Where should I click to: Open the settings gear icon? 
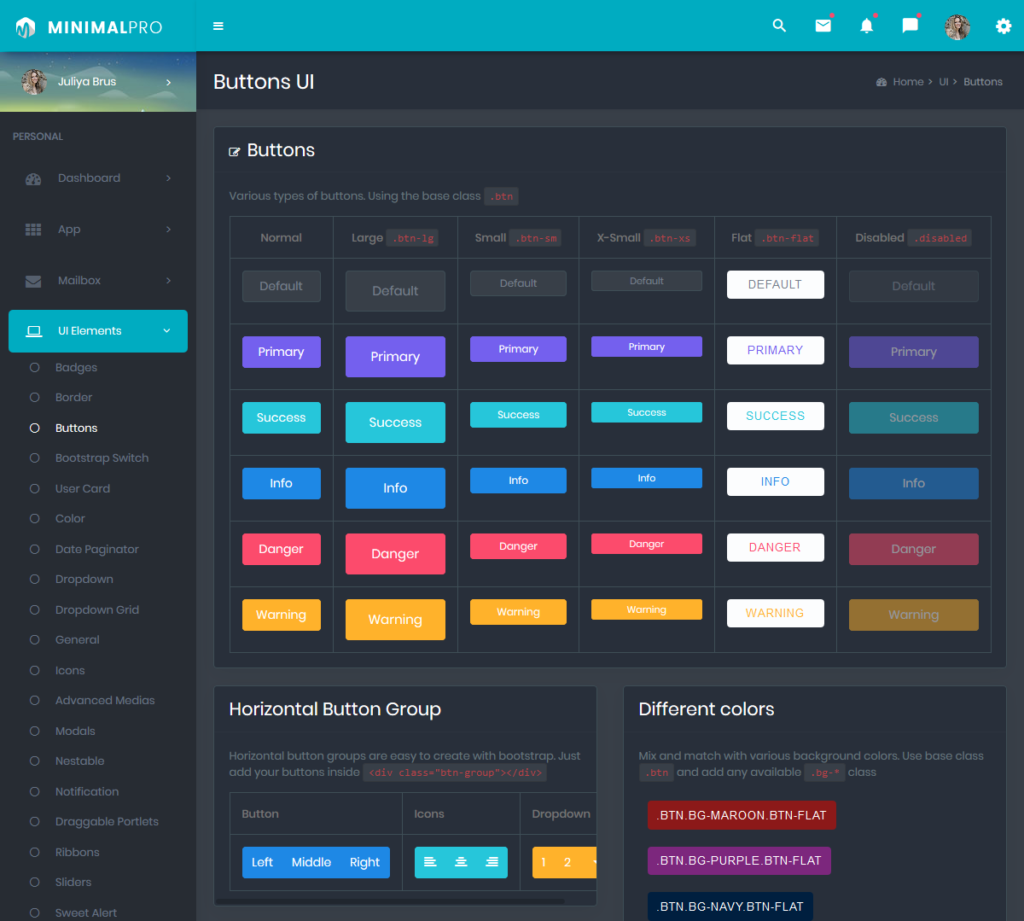point(1003,26)
